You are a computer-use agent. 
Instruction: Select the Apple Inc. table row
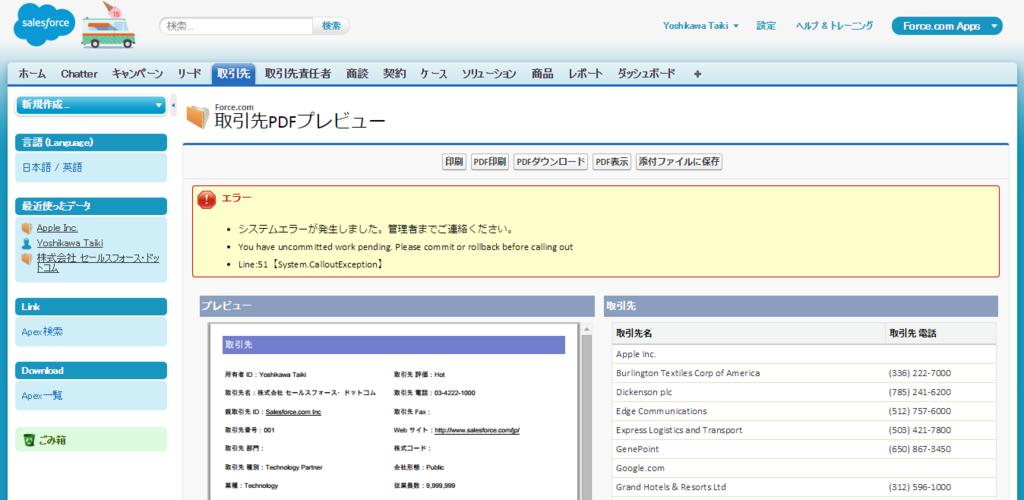pyautogui.click(x=804, y=354)
